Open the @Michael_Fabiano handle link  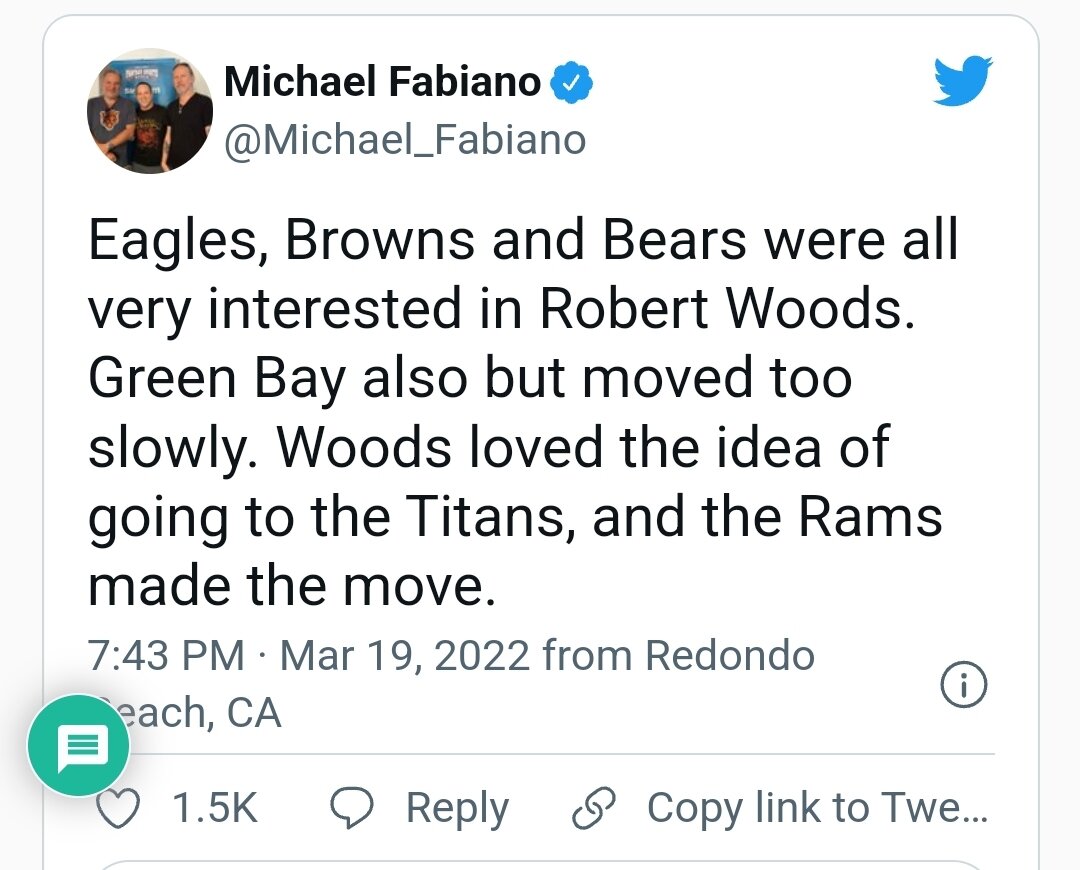(x=405, y=140)
